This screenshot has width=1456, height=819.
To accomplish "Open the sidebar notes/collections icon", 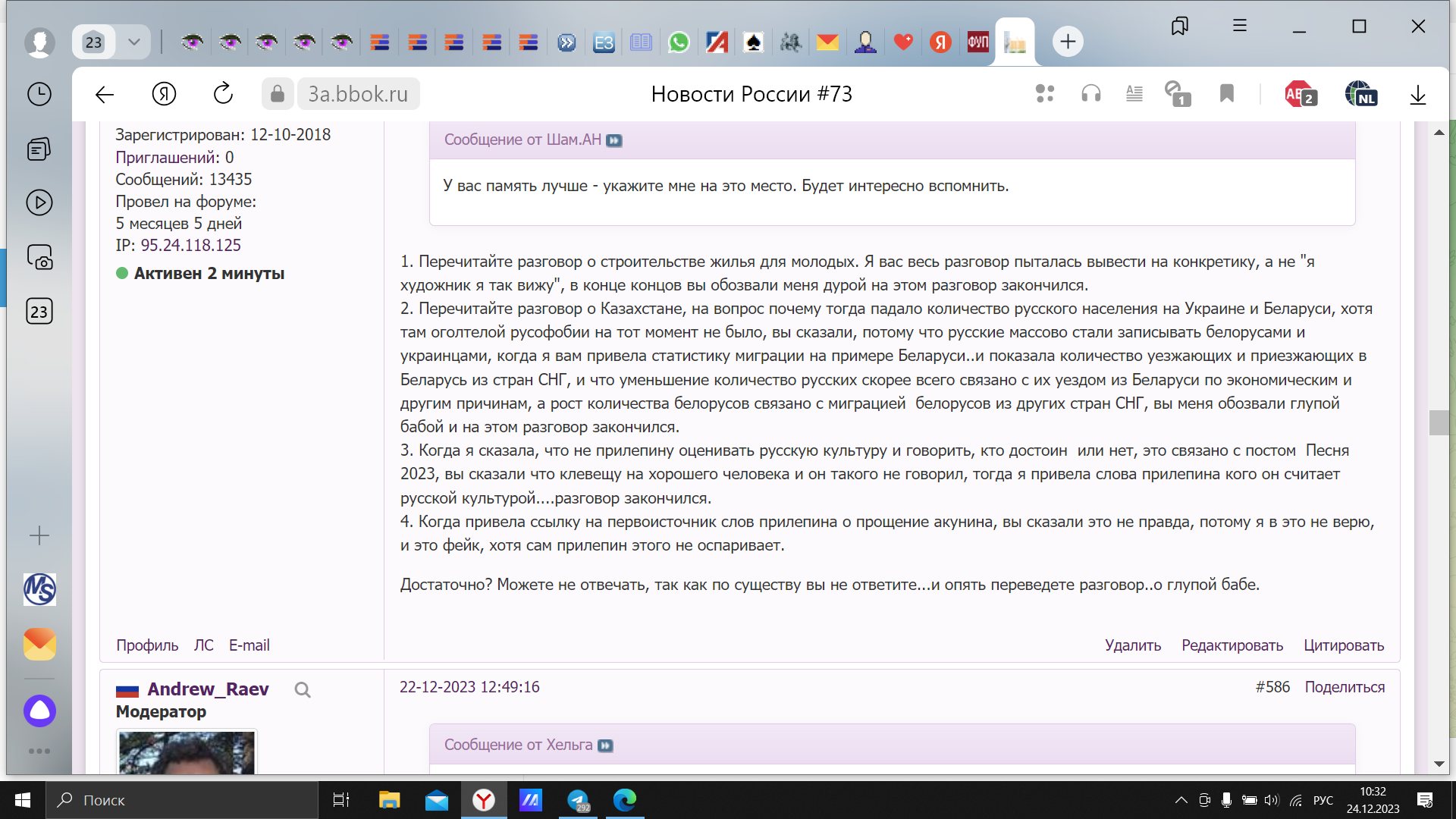I will click(x=39, y=149).
